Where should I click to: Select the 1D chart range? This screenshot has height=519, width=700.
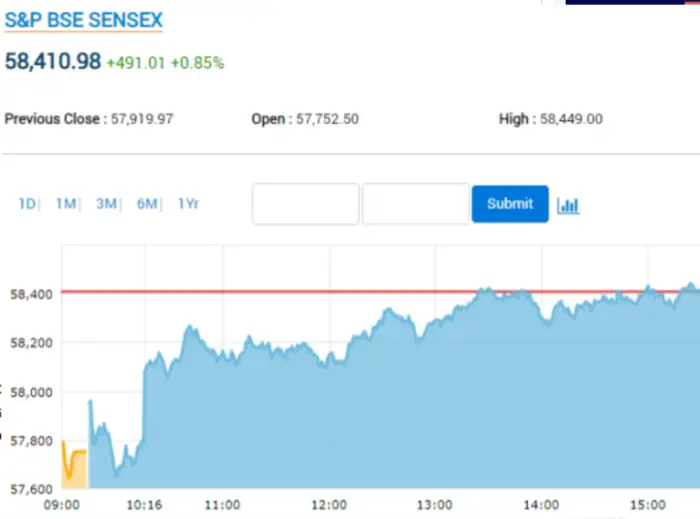click(26, 204)
